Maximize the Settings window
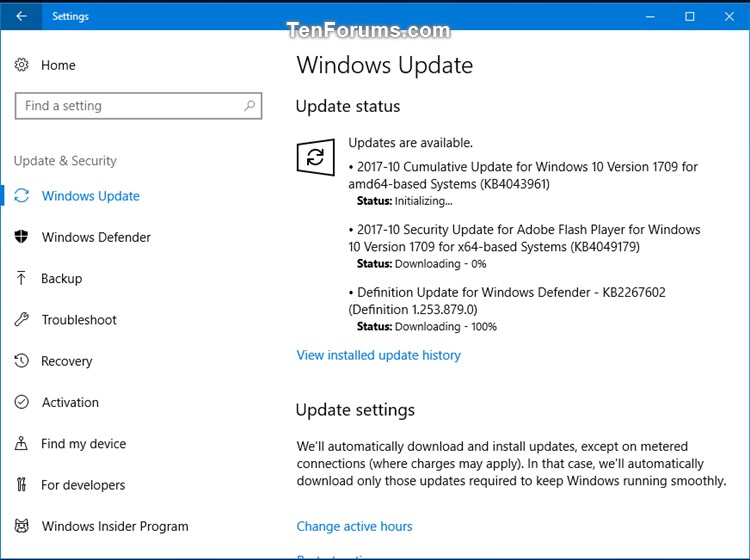The width and height of the screenshot is (750, 560). pyautogui.click(x=690, y=16)
